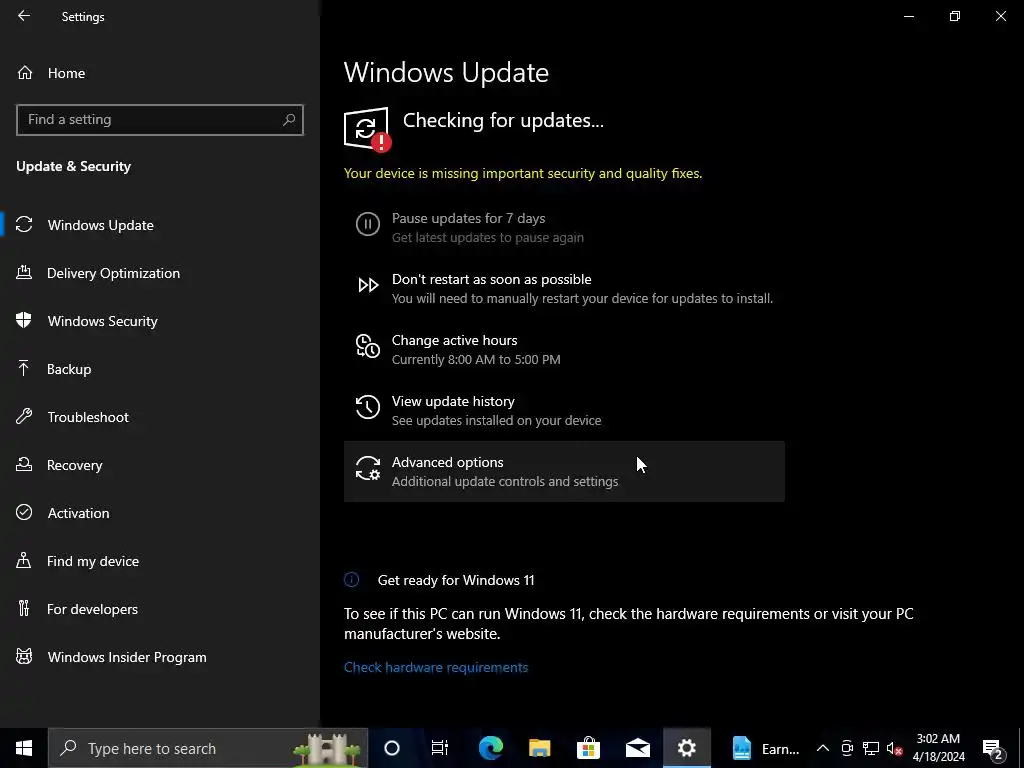Click the Windows Insider cat icon
This screenshot has height=768, width=1024.
pyautogui.click(x=24, y=656)
